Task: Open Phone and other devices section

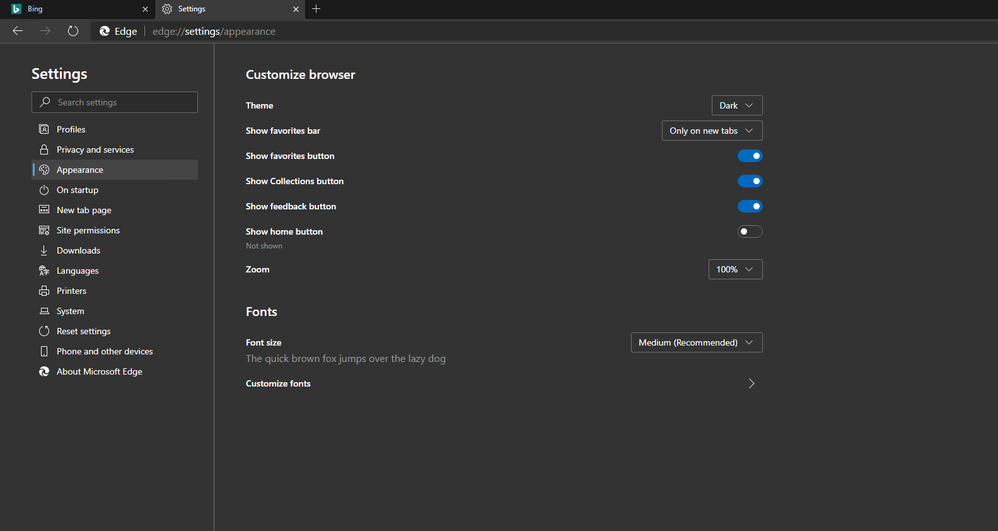Action: tap(115, 351)
